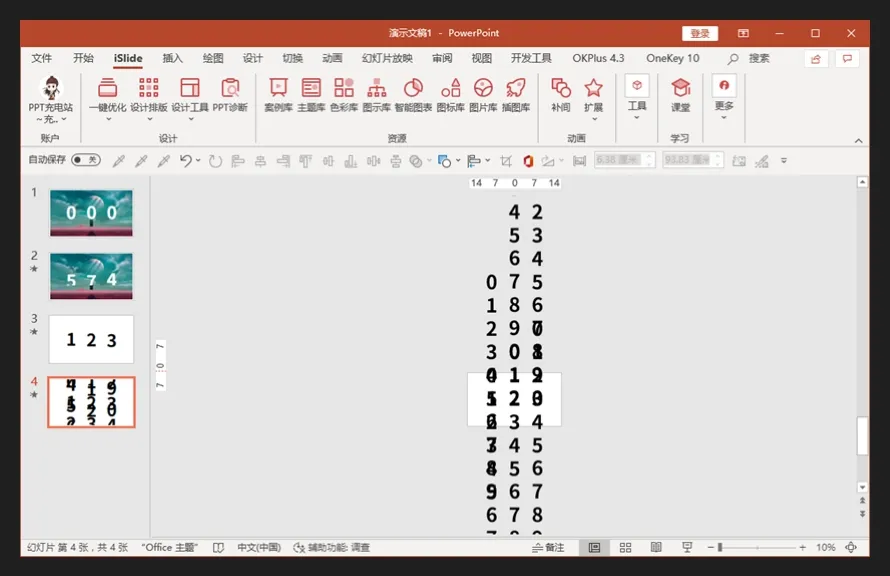Click the 10% zoom level
The width and height of the screenshot is (890, 576).
point(826,547)
